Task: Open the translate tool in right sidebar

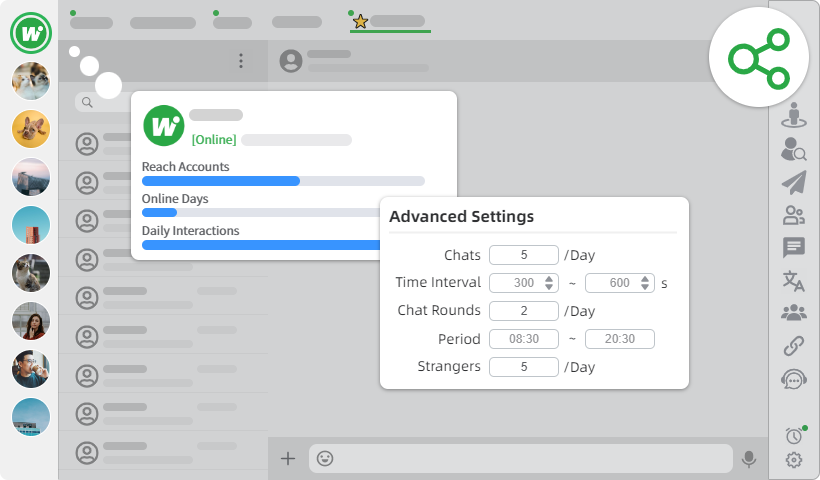Action: 794,280
